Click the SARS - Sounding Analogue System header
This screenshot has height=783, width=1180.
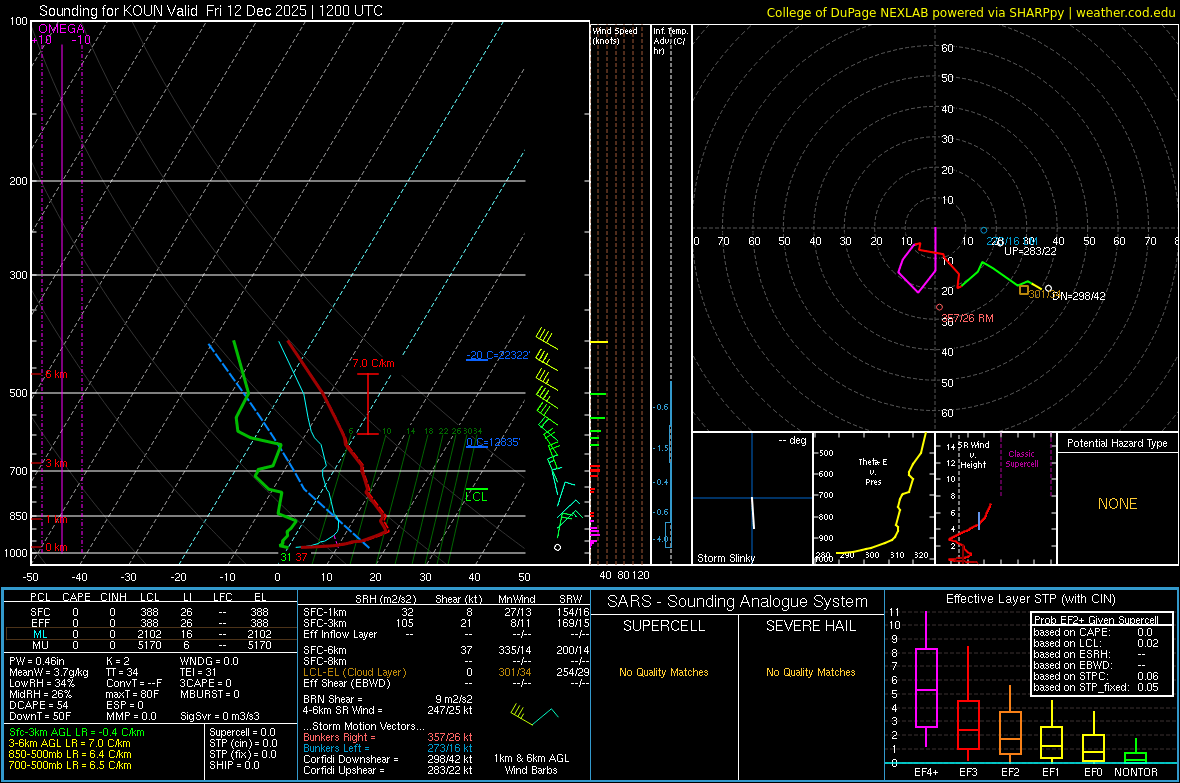coord(738,602)
